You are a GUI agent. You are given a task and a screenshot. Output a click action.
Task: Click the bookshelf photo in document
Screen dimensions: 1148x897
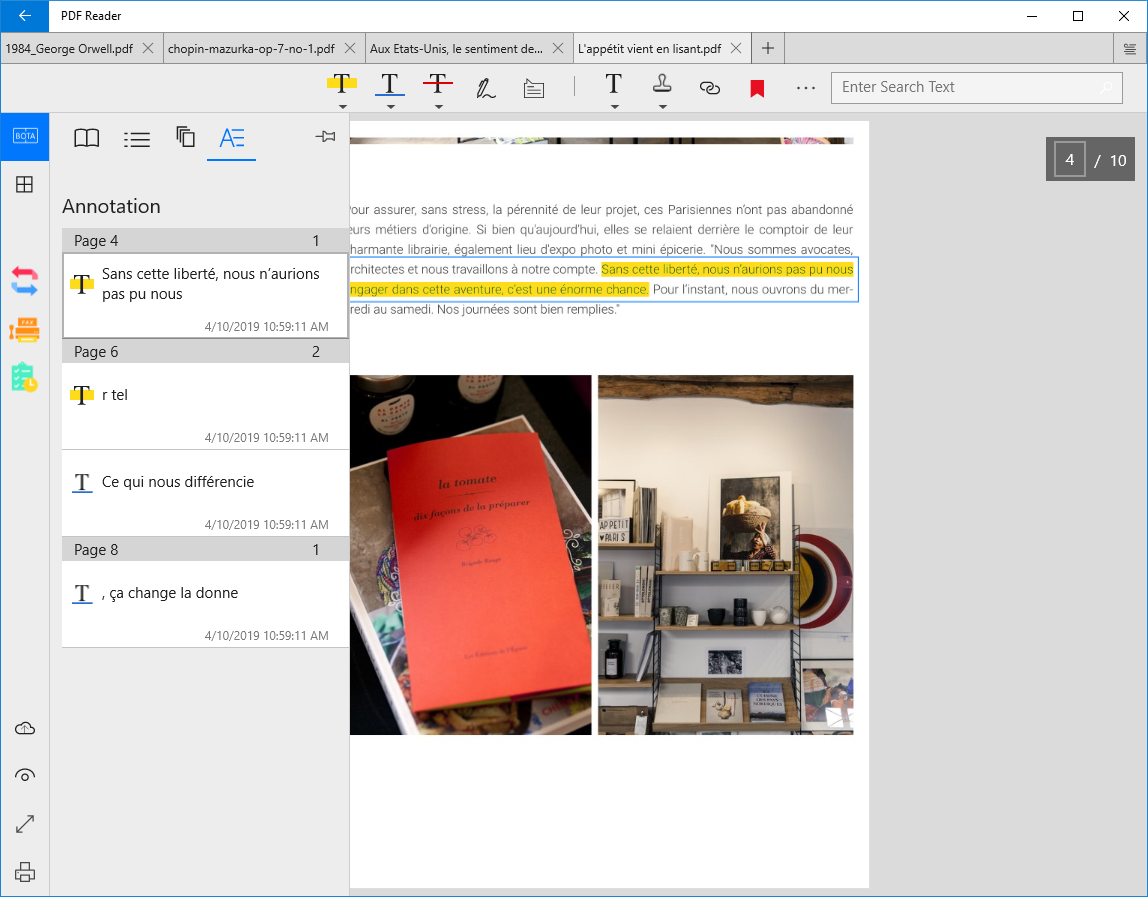click(726, 555)
